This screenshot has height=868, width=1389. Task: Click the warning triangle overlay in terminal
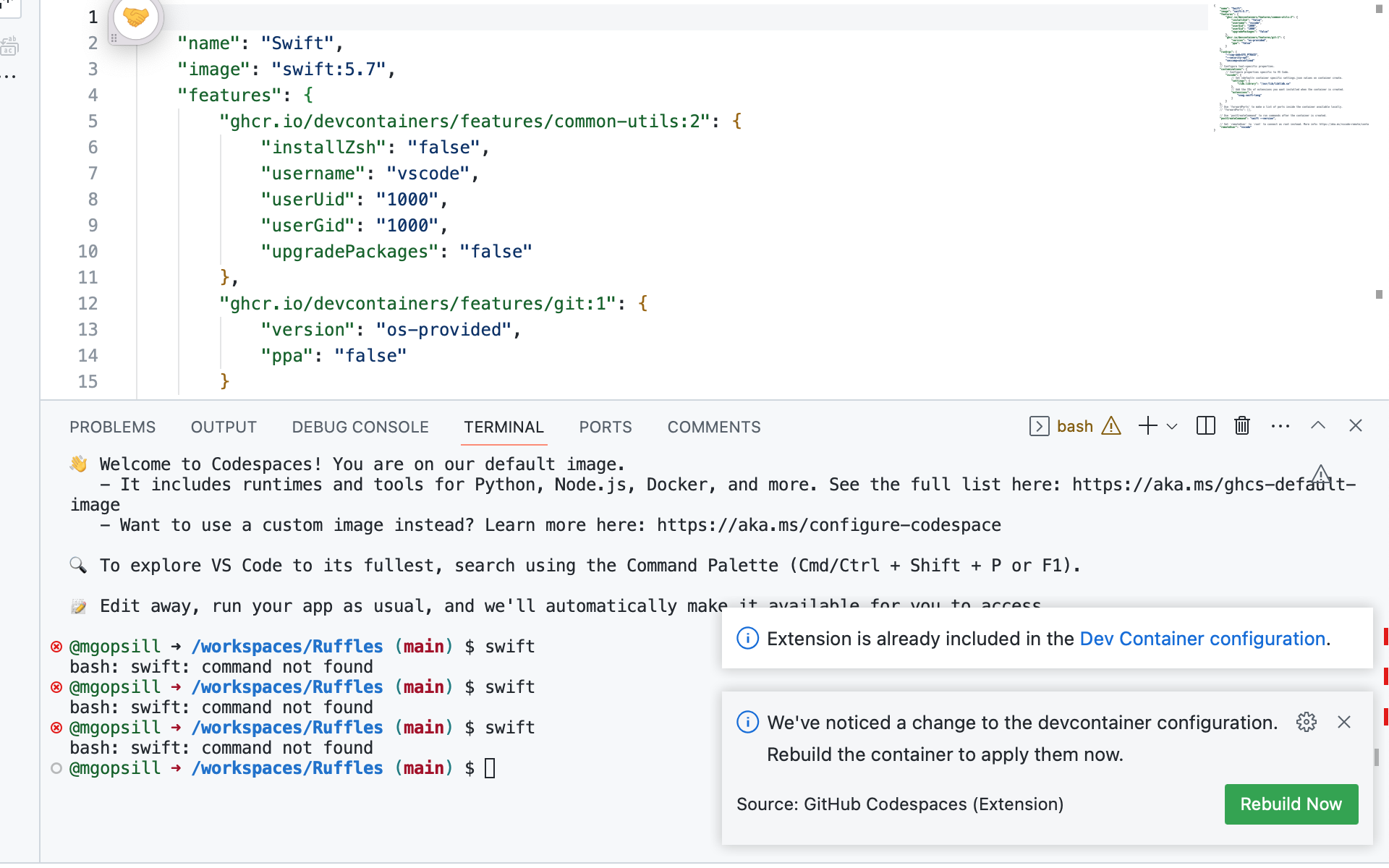pyautogui.click(x=1321, y=475)
